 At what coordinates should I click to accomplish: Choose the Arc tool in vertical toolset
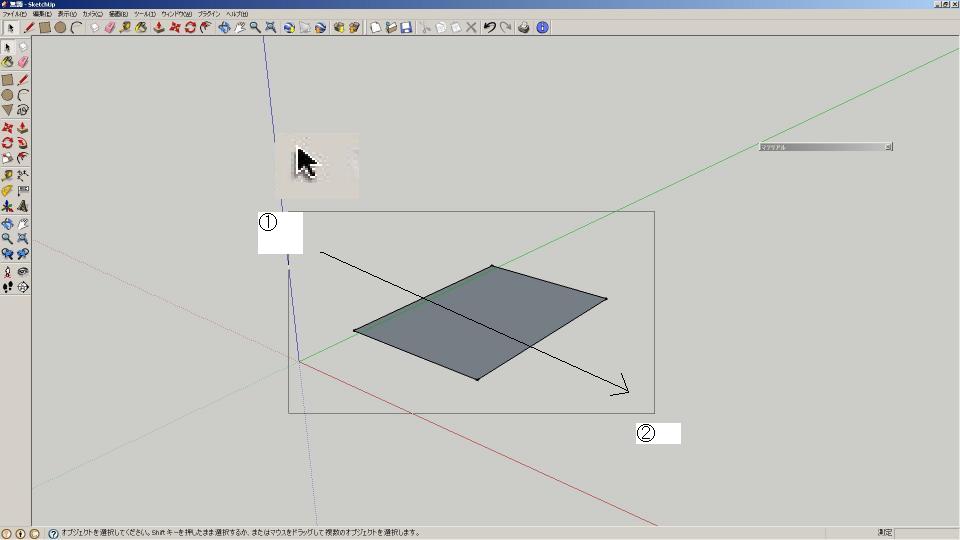click(x=23, y=95)
